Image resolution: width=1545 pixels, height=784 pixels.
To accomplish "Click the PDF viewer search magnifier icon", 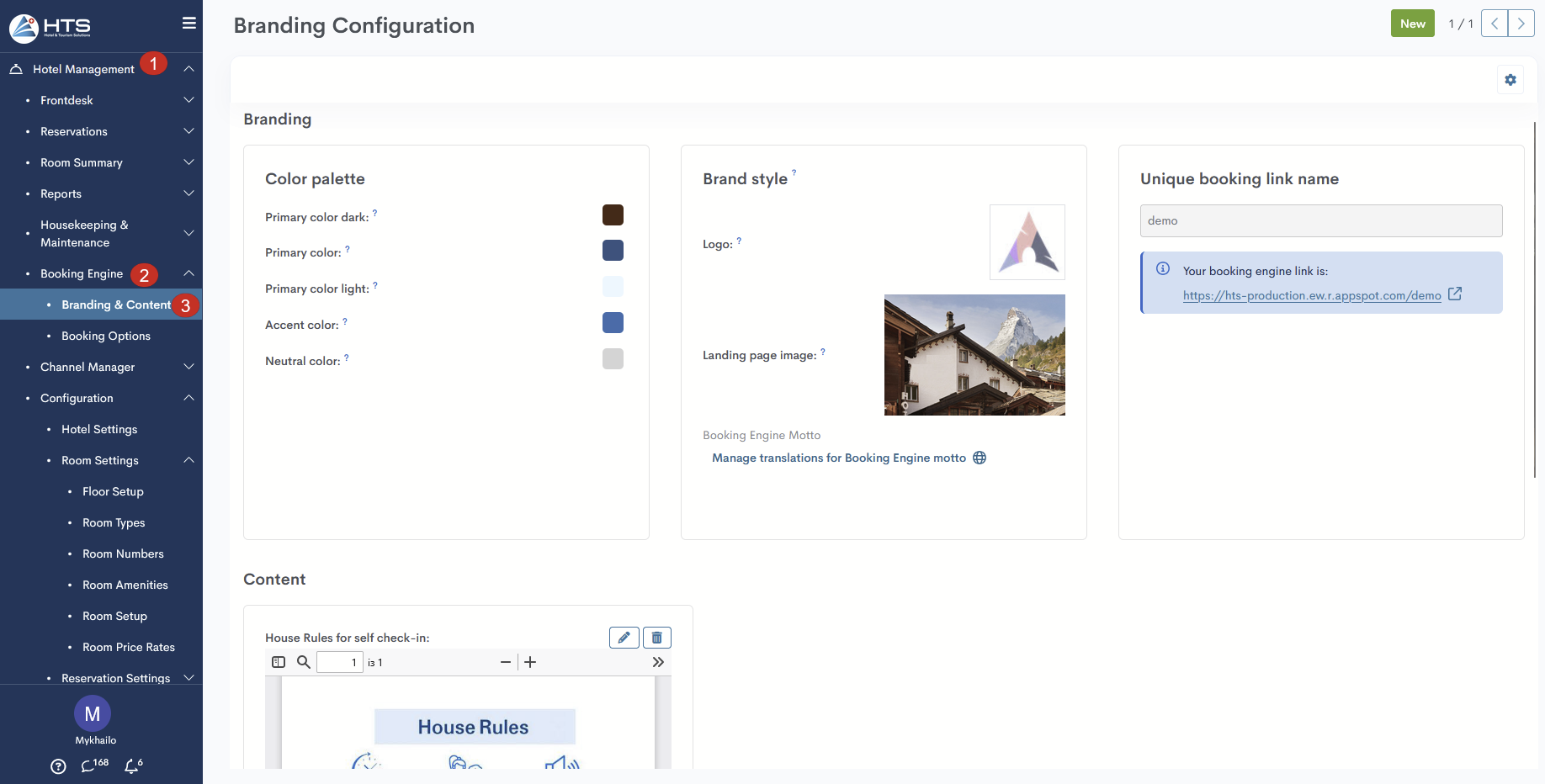I will [x=304, y=662].
